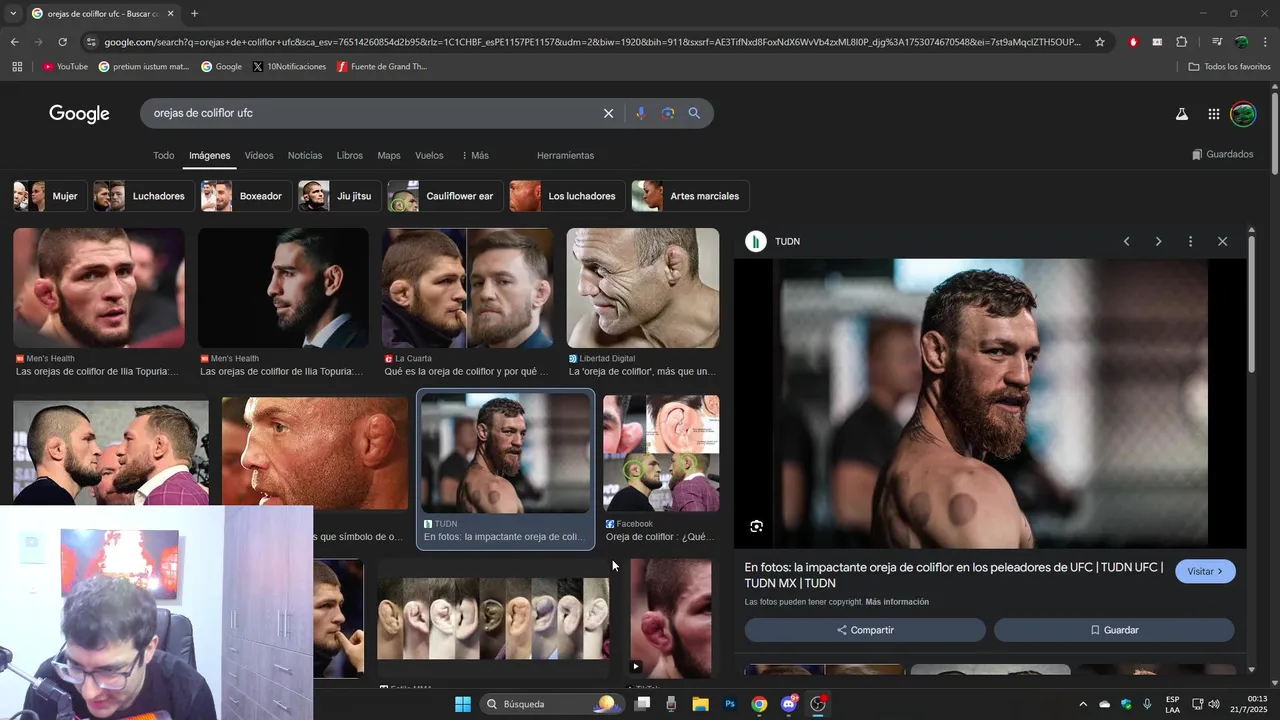1280x720 pixels.
Task: Open Google apps grid
Action: pos(1213,114)
